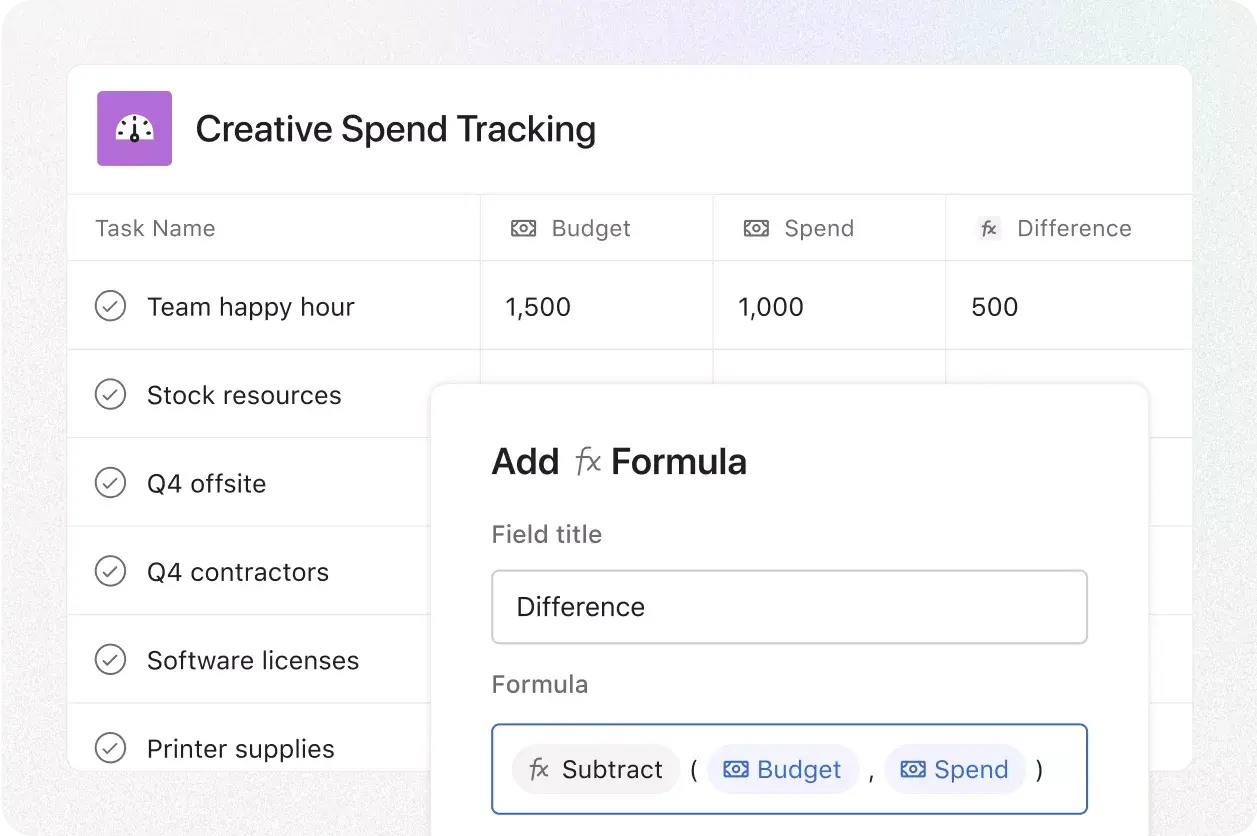Viewport: 1257px width, 836px height.
Task: Mark Q4 contractors as complete
Action: click(110, 572)
